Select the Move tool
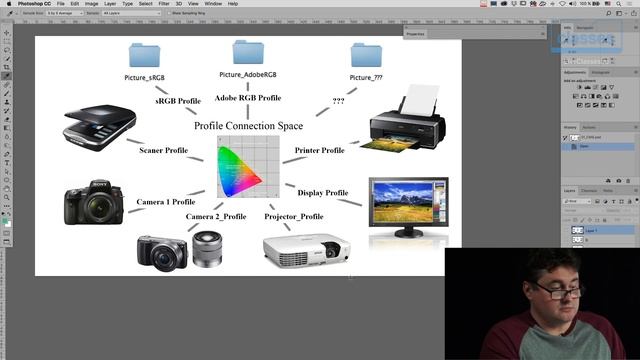 pyautogui.click(x=7, y=33)
